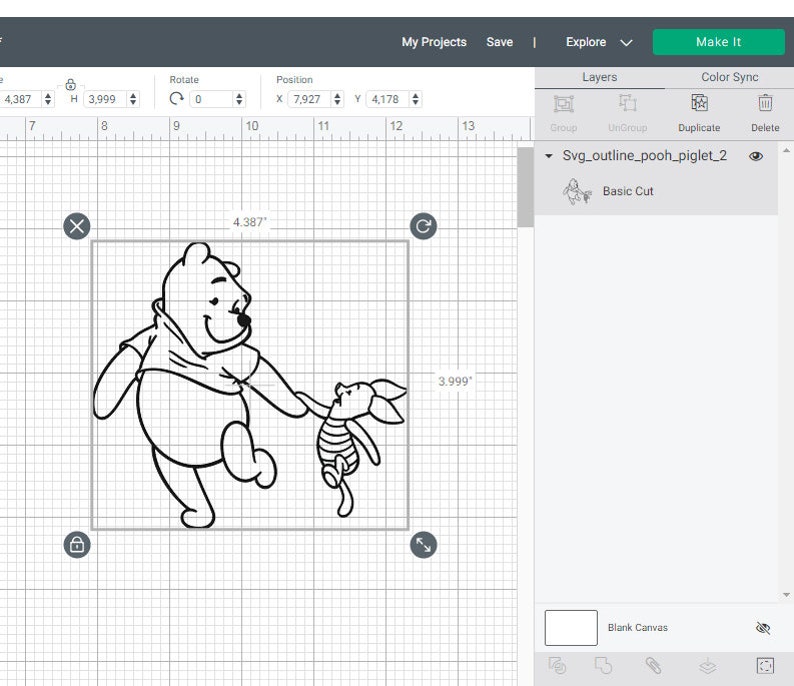This screenshot has width=794, height=686.
Task: Select the Basic Cut layer thumbnail
Action: [x=577, y=191]
